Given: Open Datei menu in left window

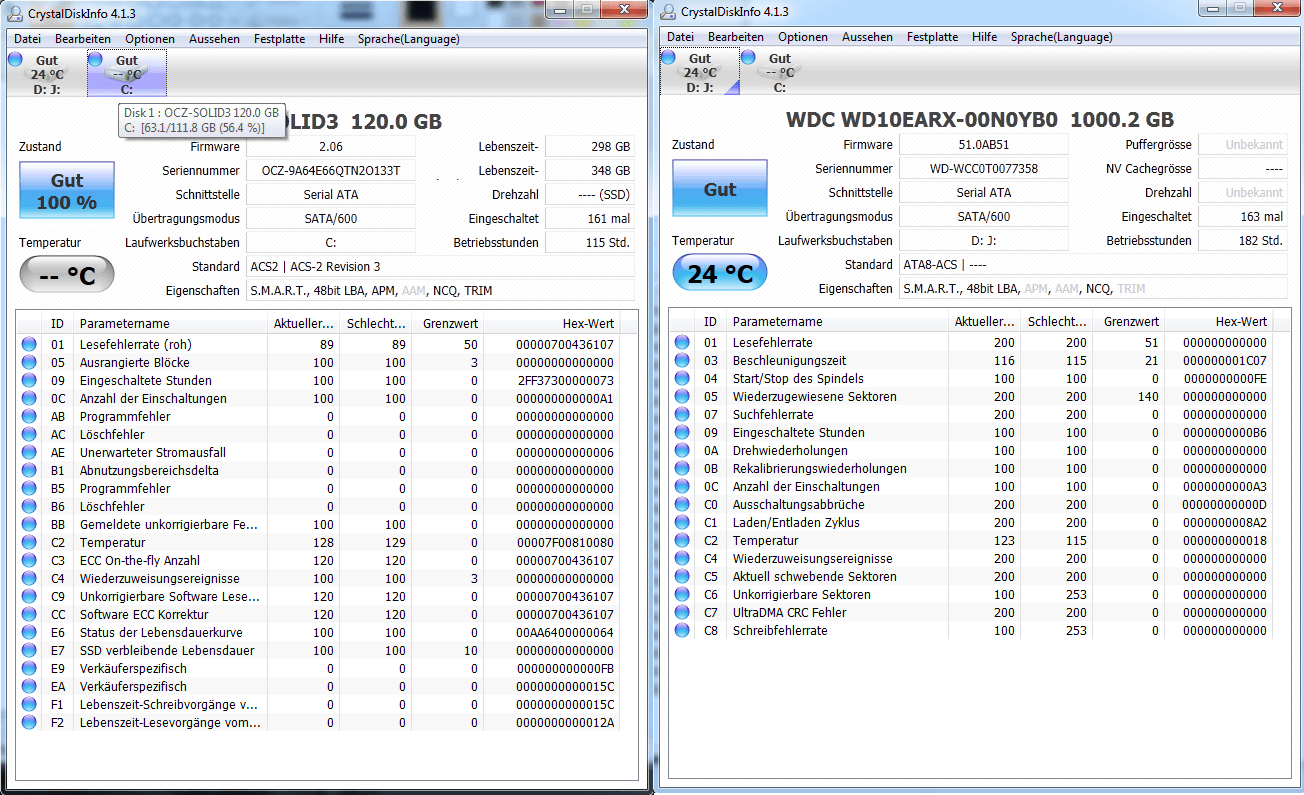Looking at the screenshot, I should pyautogui.click(x=28, y=39).
